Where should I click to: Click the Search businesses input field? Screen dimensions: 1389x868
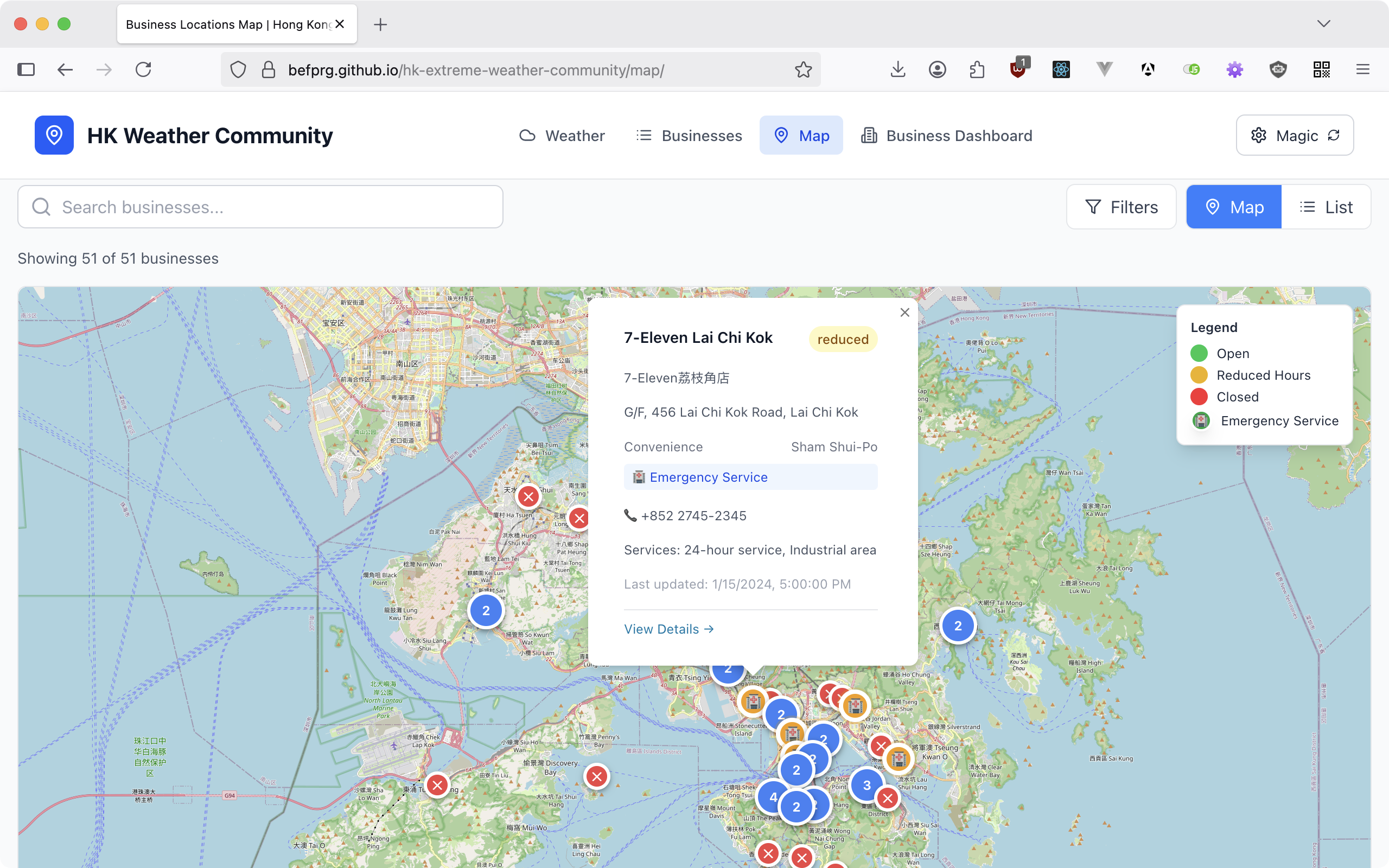pyautogui.click(x=270, y=207)
